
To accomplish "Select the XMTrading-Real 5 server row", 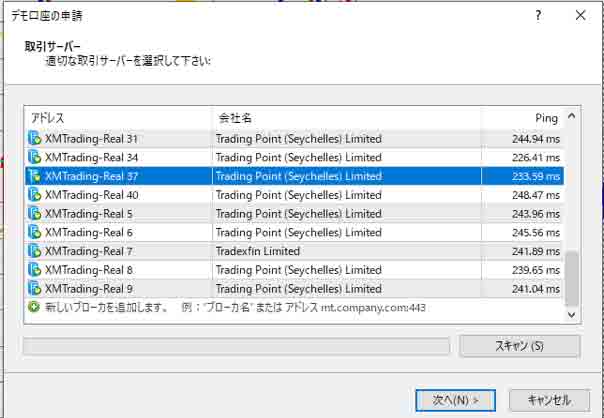I will click(x=294, y=213).
